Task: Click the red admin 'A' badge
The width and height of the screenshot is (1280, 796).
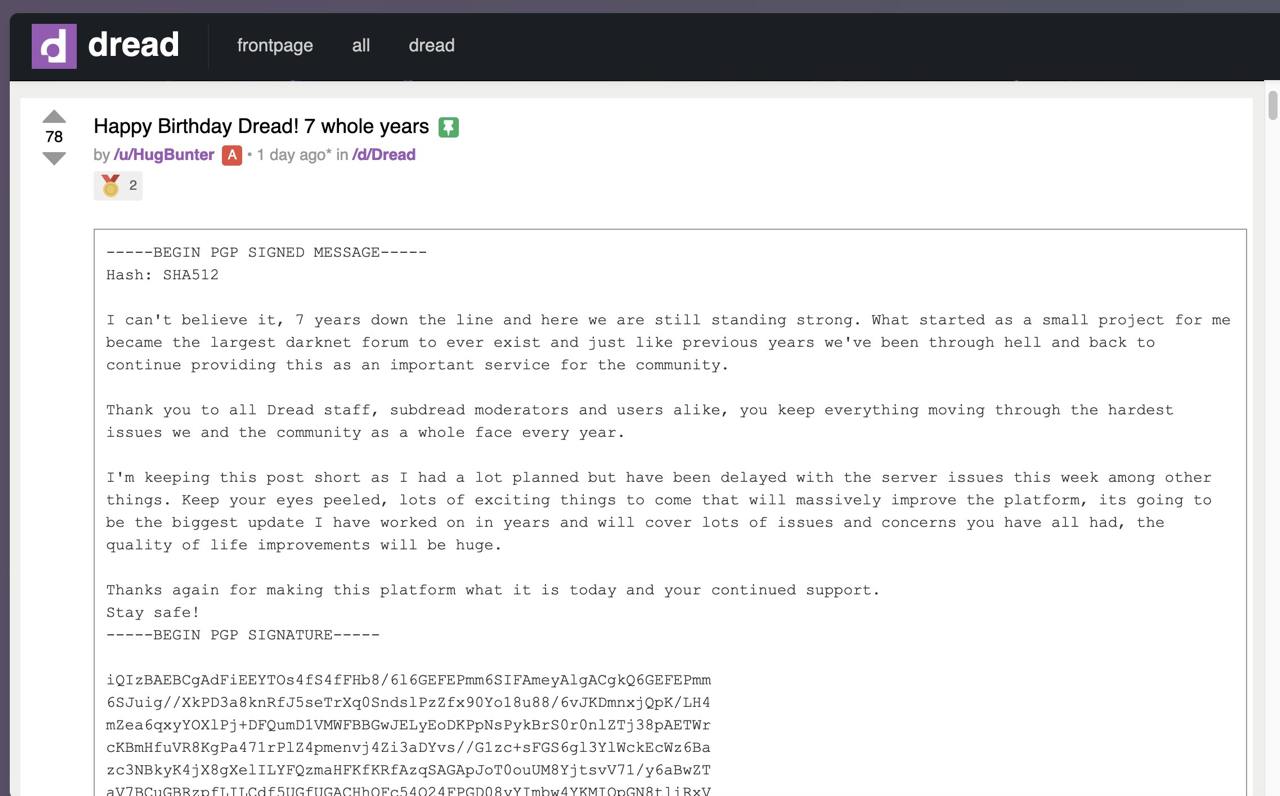Action: (x=232, y=155)
